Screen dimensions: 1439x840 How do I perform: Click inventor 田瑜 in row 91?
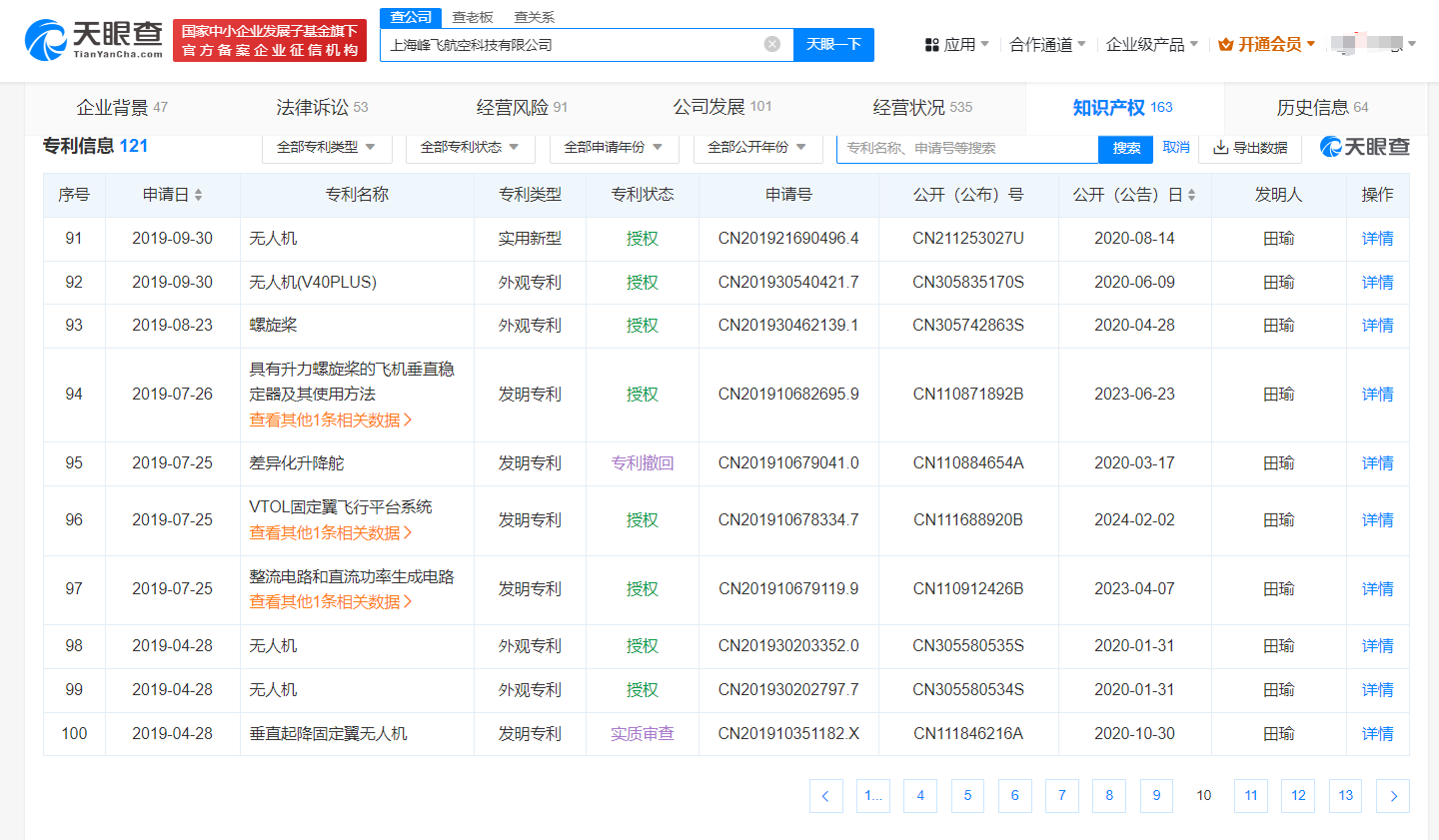[x=1278, y=239]
